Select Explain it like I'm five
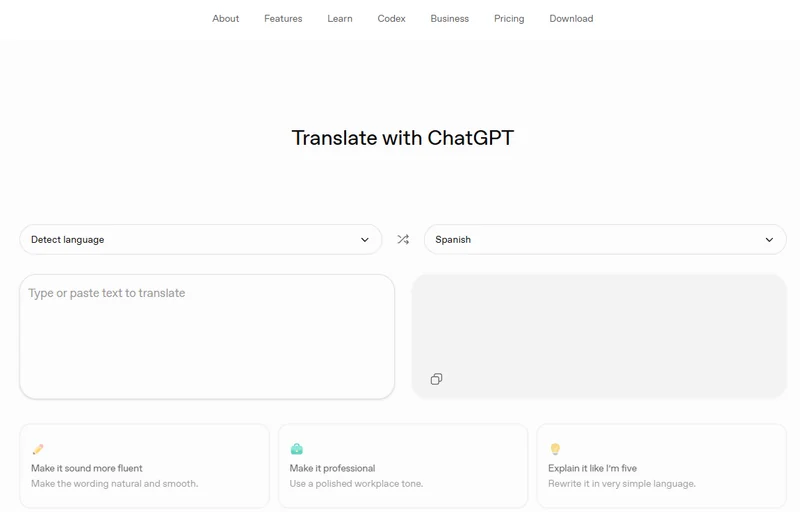800x512 pixels. pos(662,466)
